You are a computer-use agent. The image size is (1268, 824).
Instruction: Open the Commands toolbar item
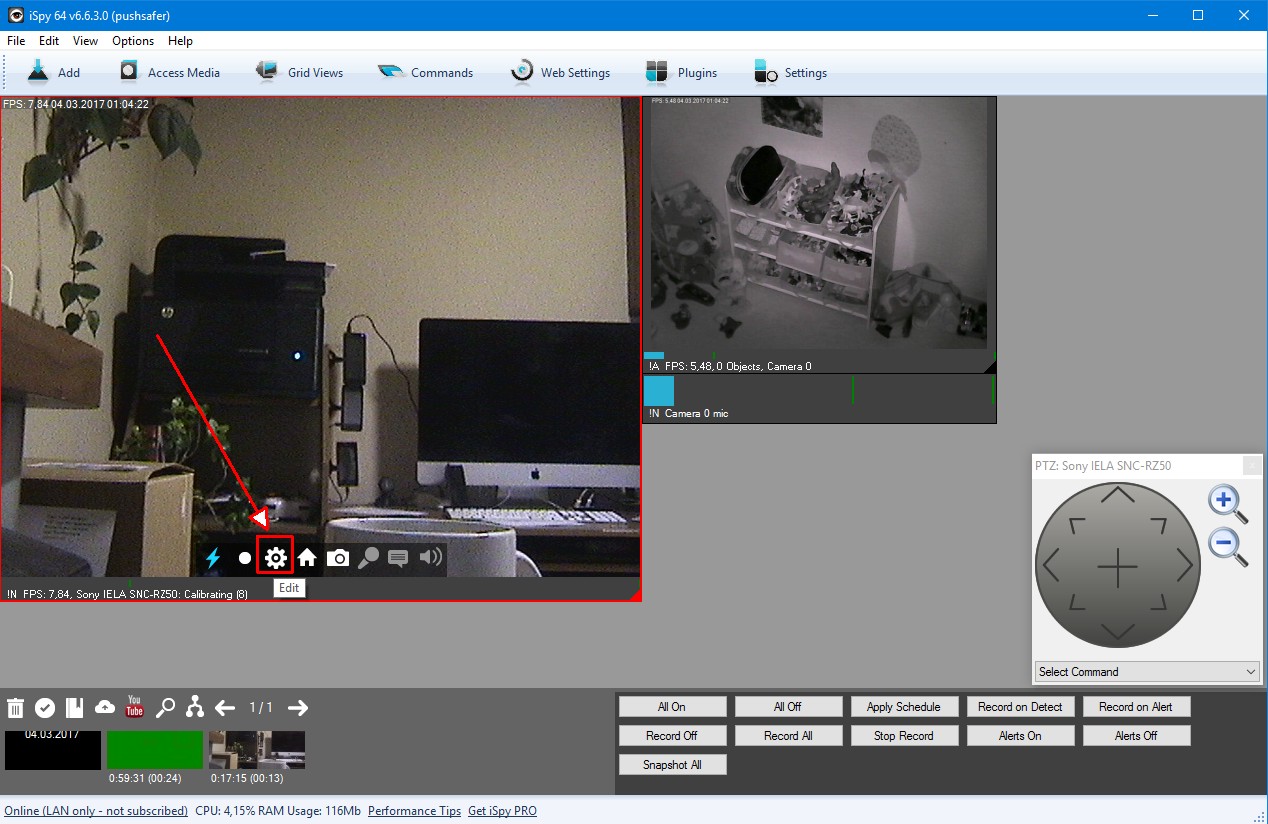(425, 72)
